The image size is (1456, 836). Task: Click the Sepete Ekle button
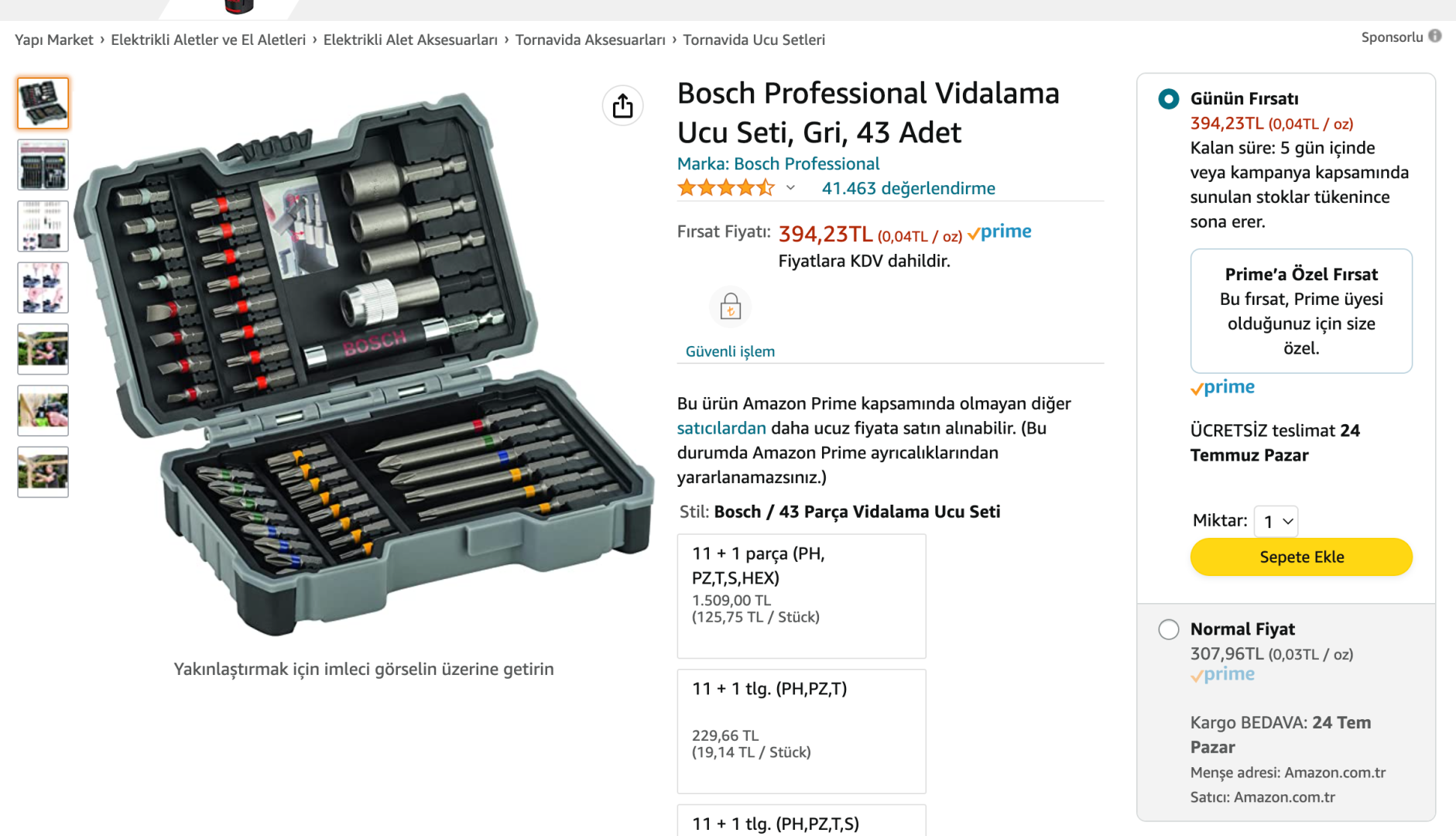pyautogui.click(x=1300, y=557)
